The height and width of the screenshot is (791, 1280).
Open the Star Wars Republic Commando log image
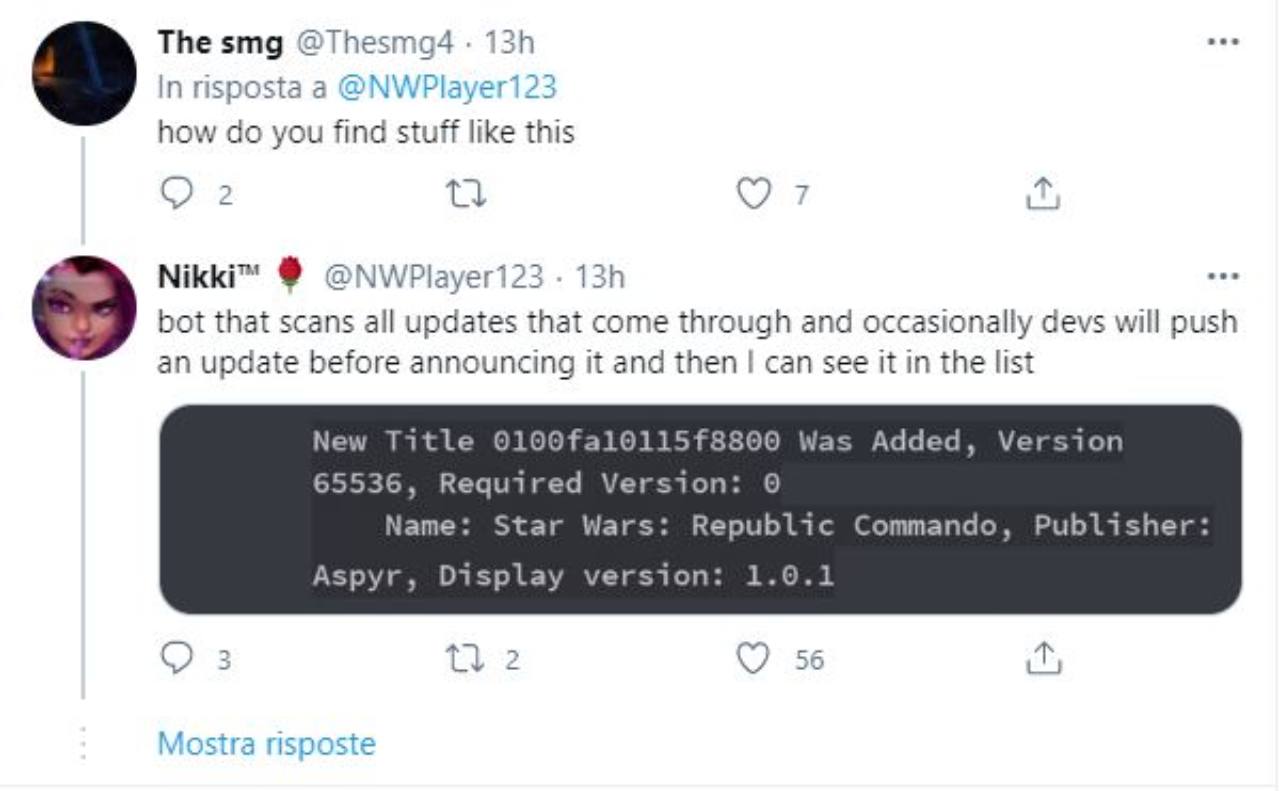pyautogui.click(x=700, y=509)
